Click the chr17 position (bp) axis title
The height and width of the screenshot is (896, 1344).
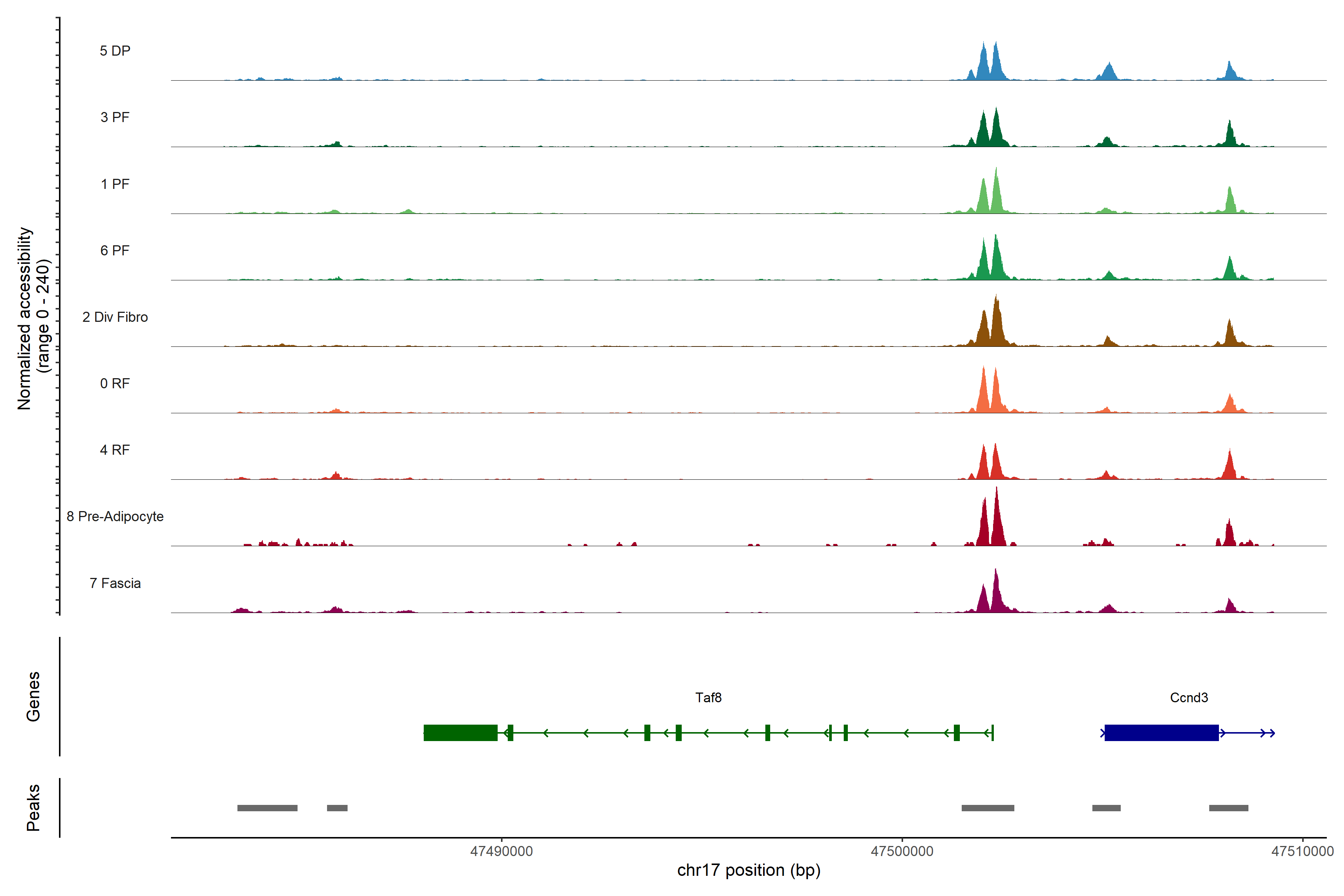click(749, 870)
